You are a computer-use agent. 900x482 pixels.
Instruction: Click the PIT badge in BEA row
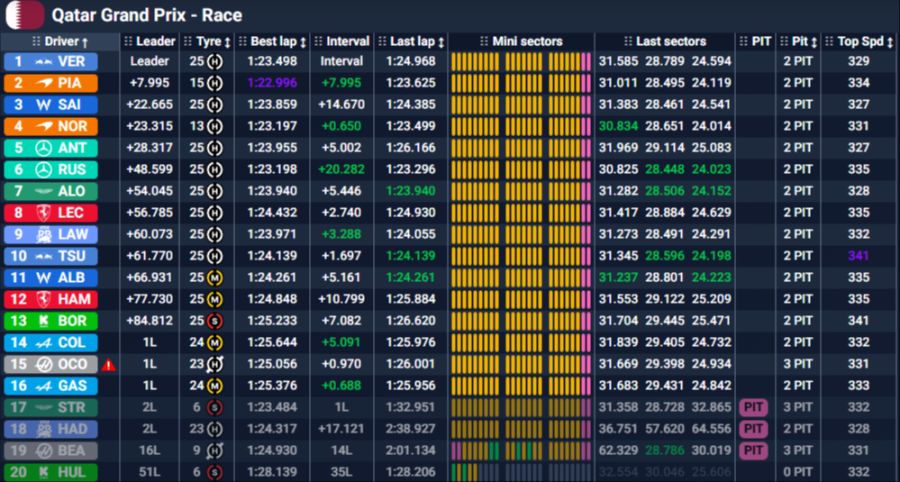click(x=754, y=450)
